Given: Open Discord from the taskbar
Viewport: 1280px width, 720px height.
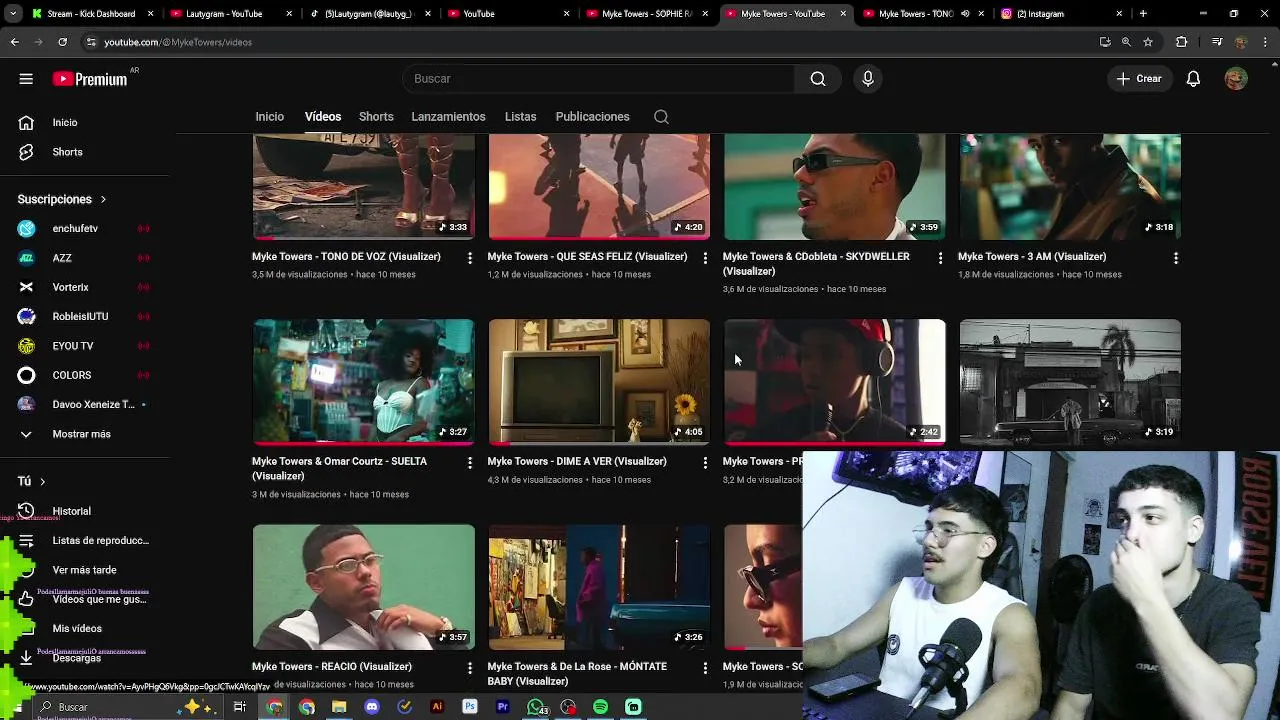Looking at the screenshot, I should tap(372, 707).
